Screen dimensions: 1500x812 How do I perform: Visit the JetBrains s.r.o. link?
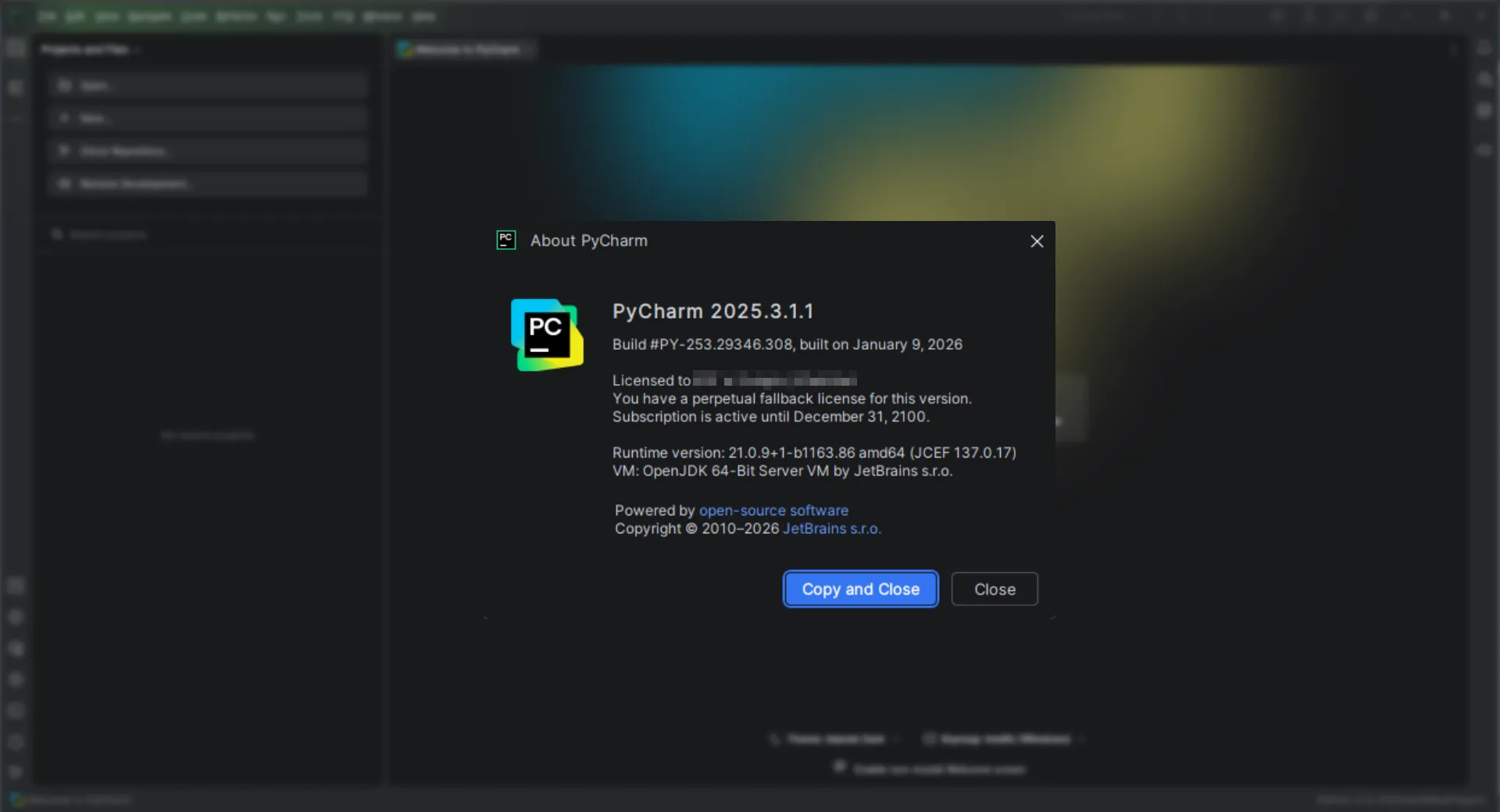click(832, 529)
